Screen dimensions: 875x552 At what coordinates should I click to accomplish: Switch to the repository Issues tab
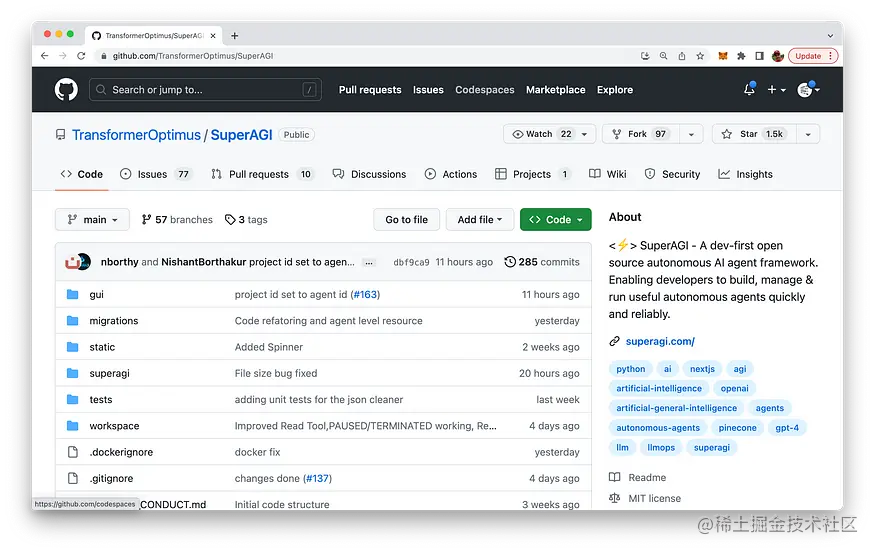tap(156, 174)
